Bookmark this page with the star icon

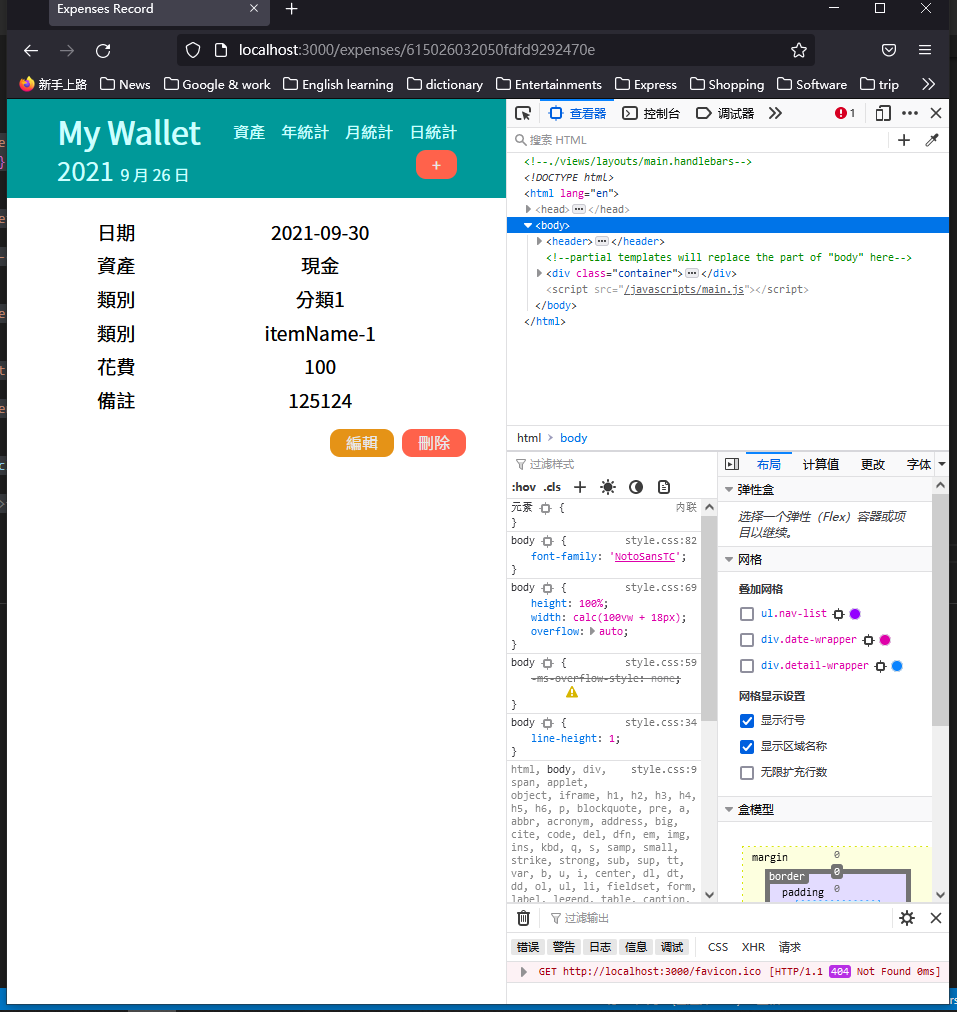point(798,50)
